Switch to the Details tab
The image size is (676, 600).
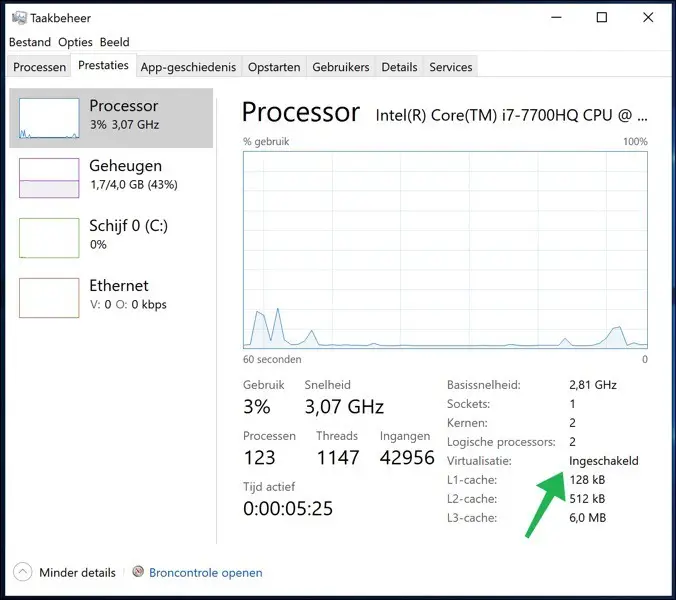tap(399, 67)
